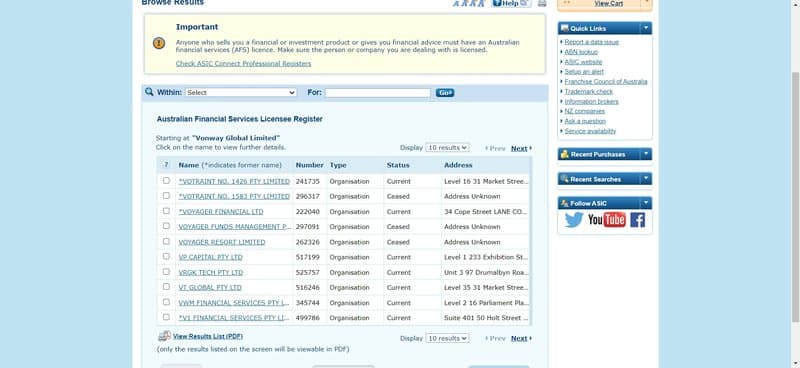Viewport: 800px width, 368px height.
Task: Click the Quick Links panel header icon
Action: pyautogui.click(x=564, y=29)
